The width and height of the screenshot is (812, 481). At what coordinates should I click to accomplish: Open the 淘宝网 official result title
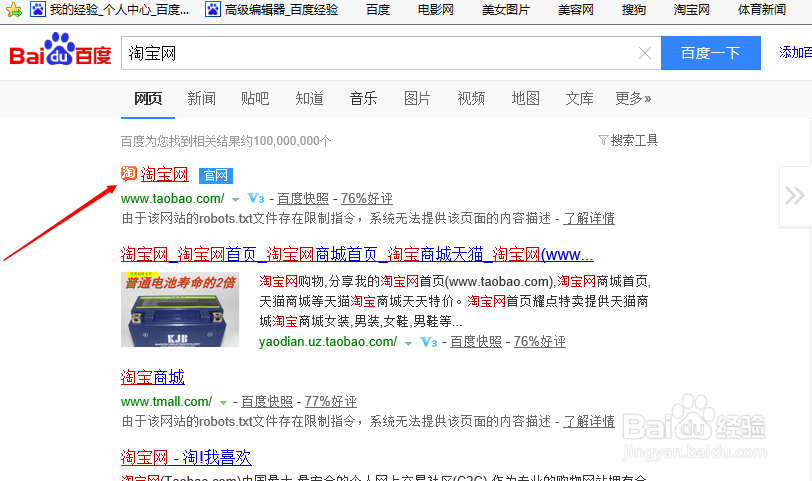(x=164, y=174)
